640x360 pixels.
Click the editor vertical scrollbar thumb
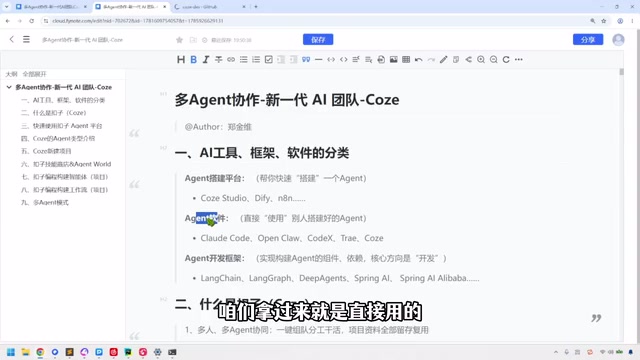tap(622, 72)
